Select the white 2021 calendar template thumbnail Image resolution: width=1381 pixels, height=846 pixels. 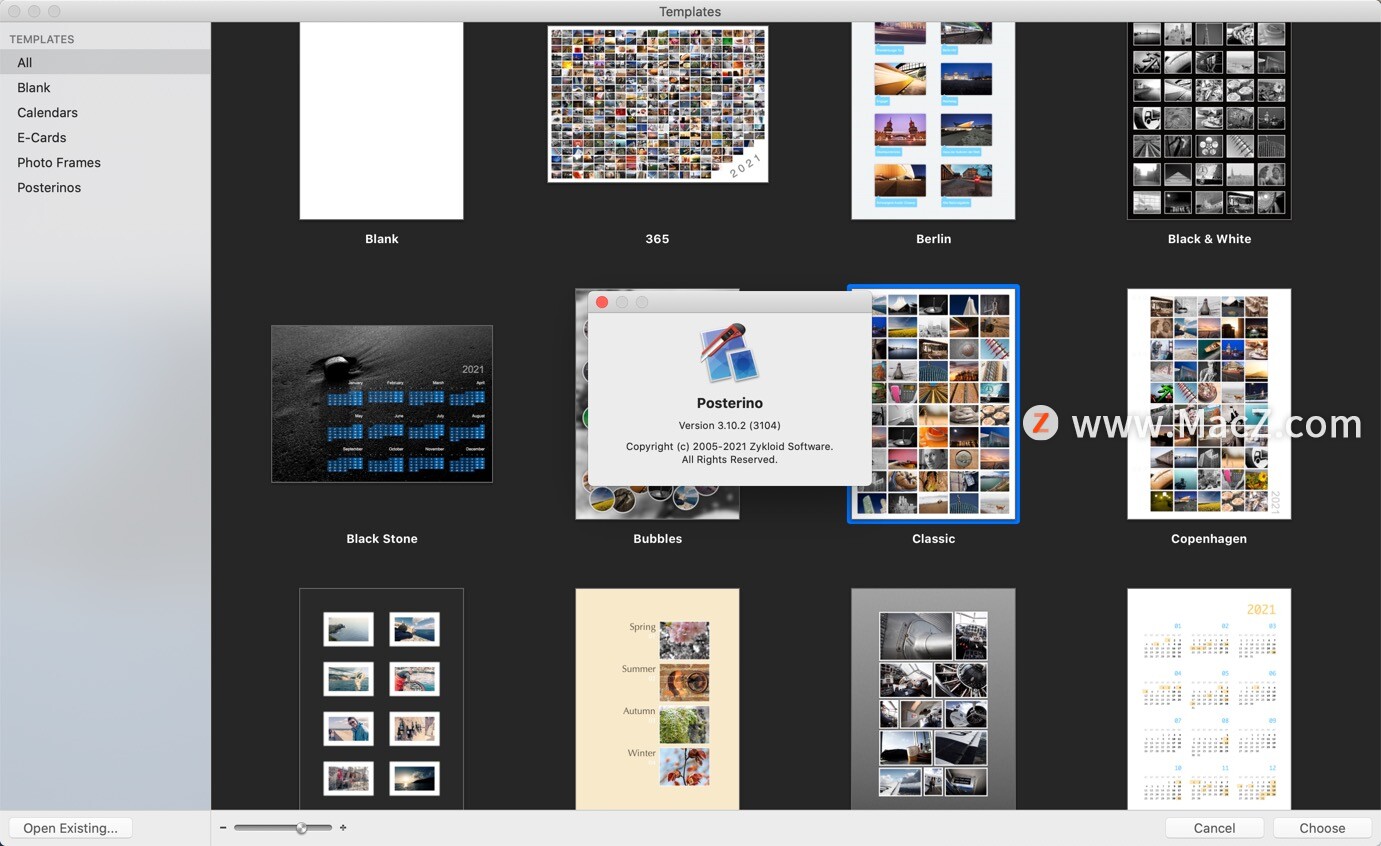coord(1209,699)
